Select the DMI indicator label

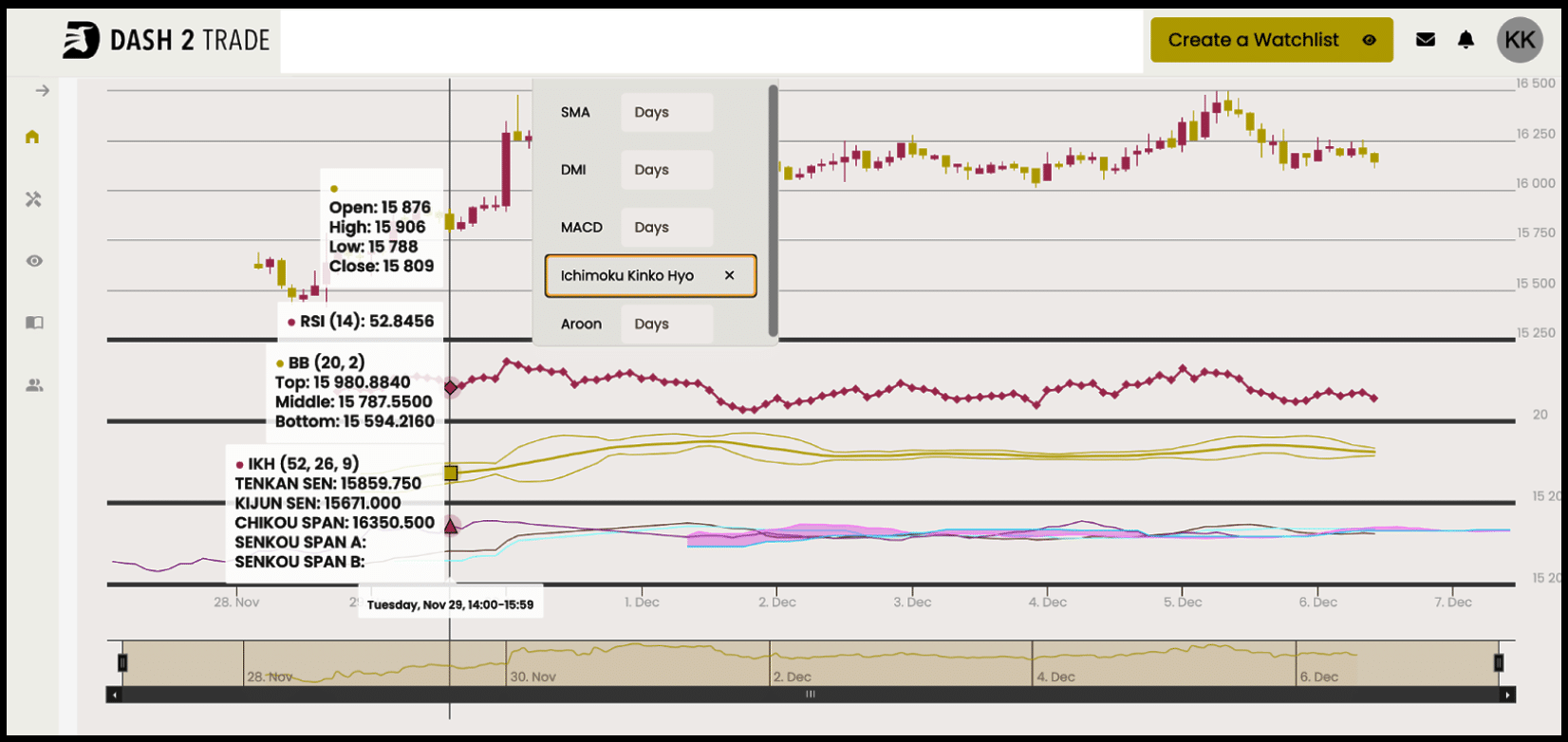(x=573, y=170)
